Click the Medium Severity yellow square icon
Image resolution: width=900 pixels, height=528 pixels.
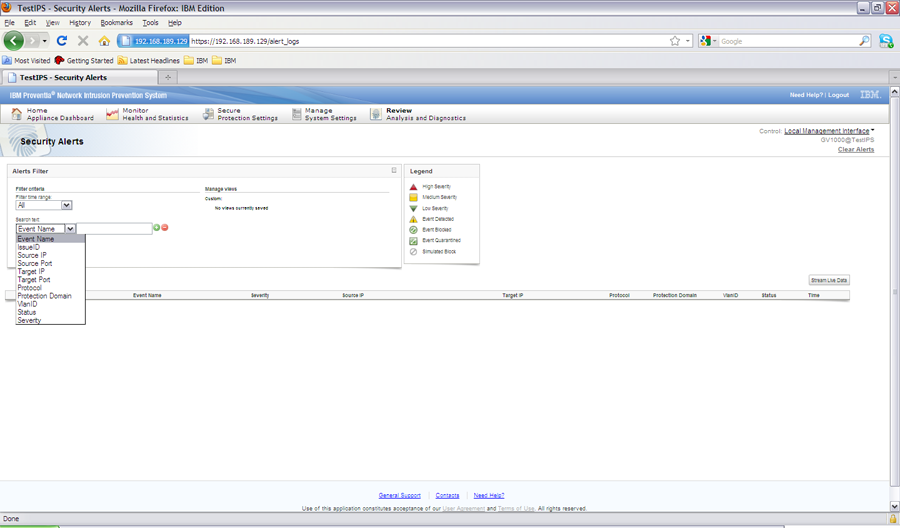[x=413, y=197]
